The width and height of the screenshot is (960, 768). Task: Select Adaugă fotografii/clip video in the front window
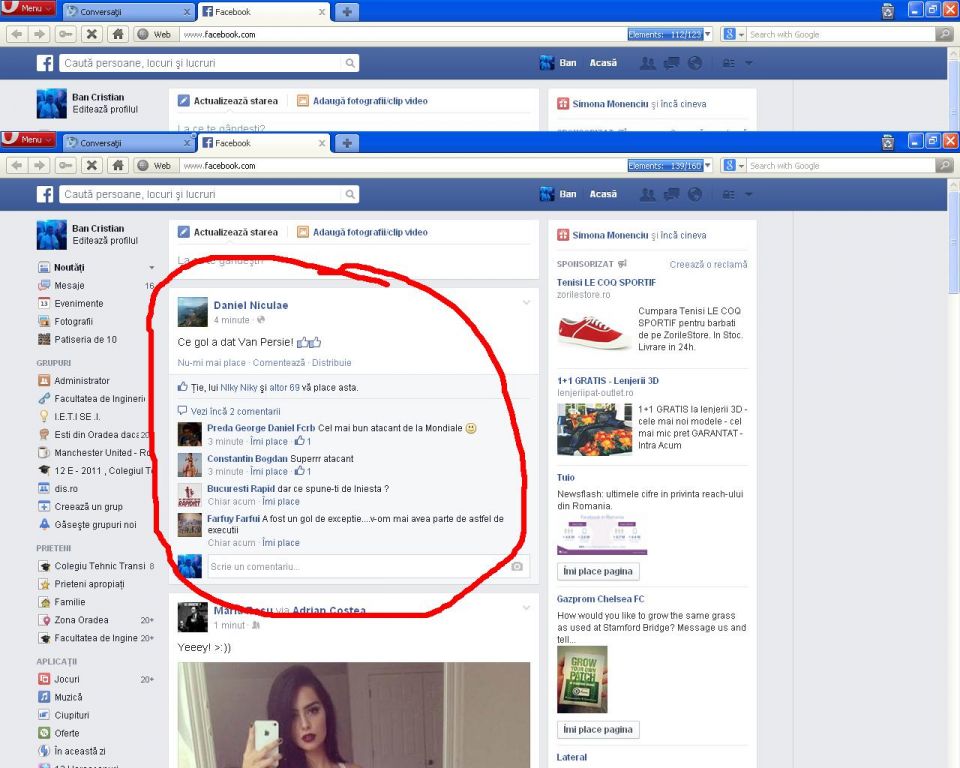[x=362, y=232]
